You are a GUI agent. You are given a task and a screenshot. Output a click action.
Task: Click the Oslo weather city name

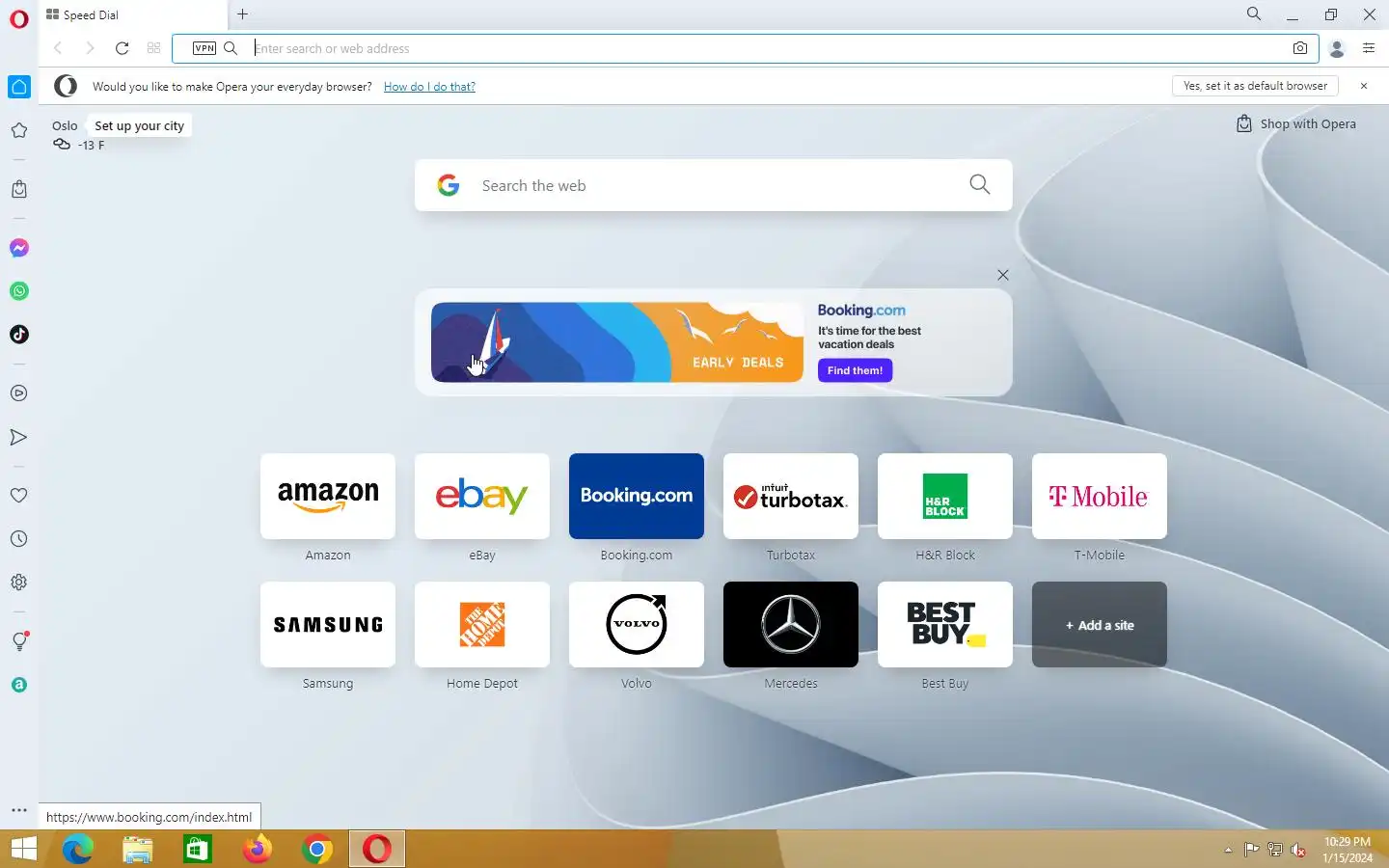[65, 125]
